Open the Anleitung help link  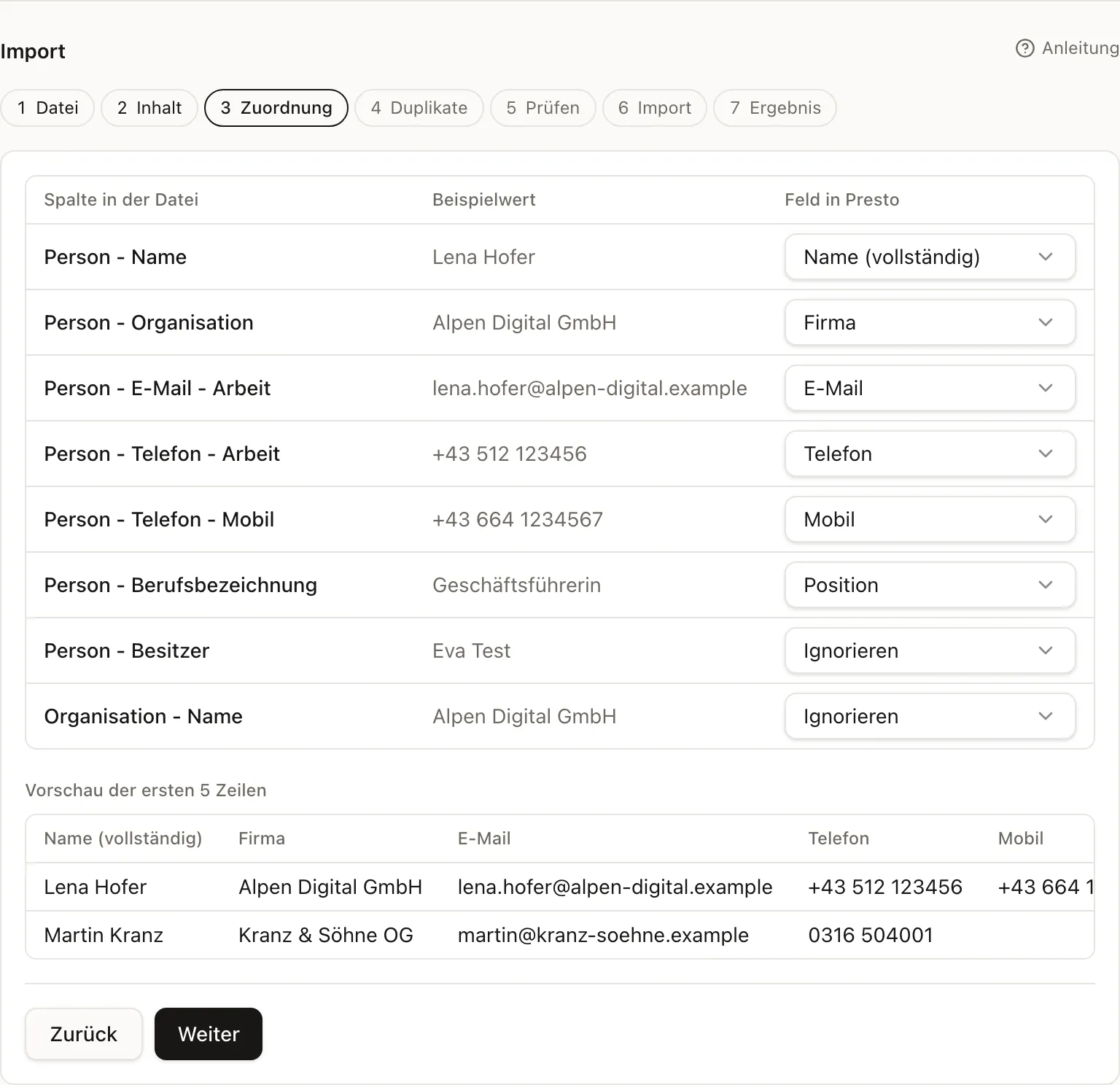(x=1067, y=48)
